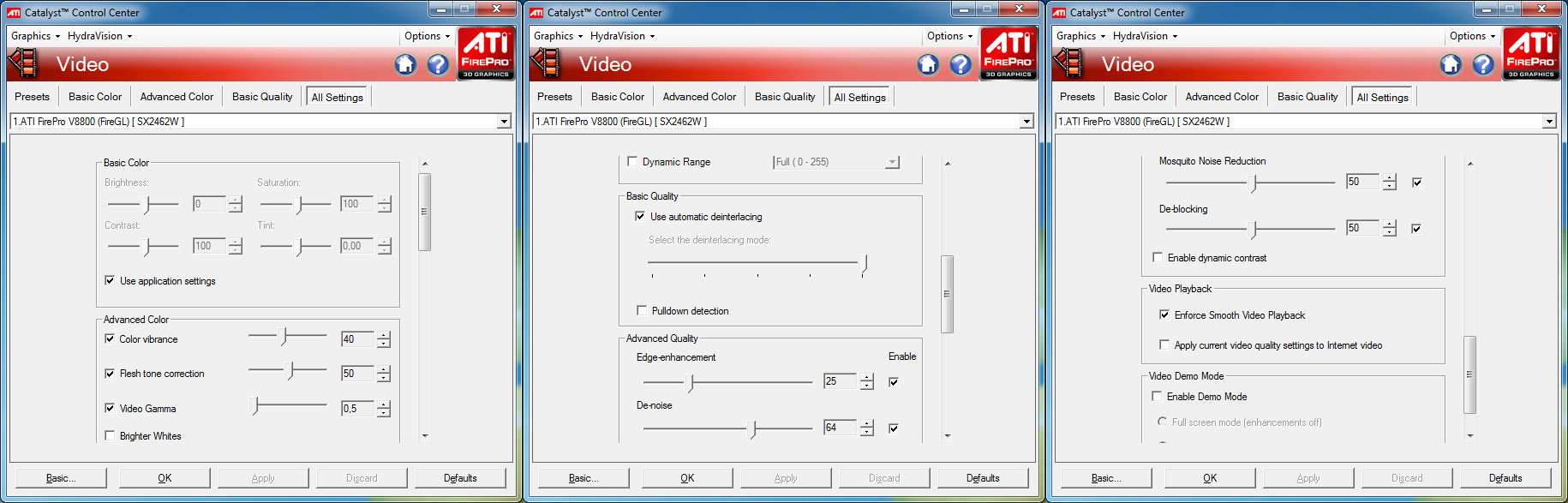Click Video Gamma value field
The width and height of the screenshot is (1568, 503).
pyautogui.click(x=357, y=408)
